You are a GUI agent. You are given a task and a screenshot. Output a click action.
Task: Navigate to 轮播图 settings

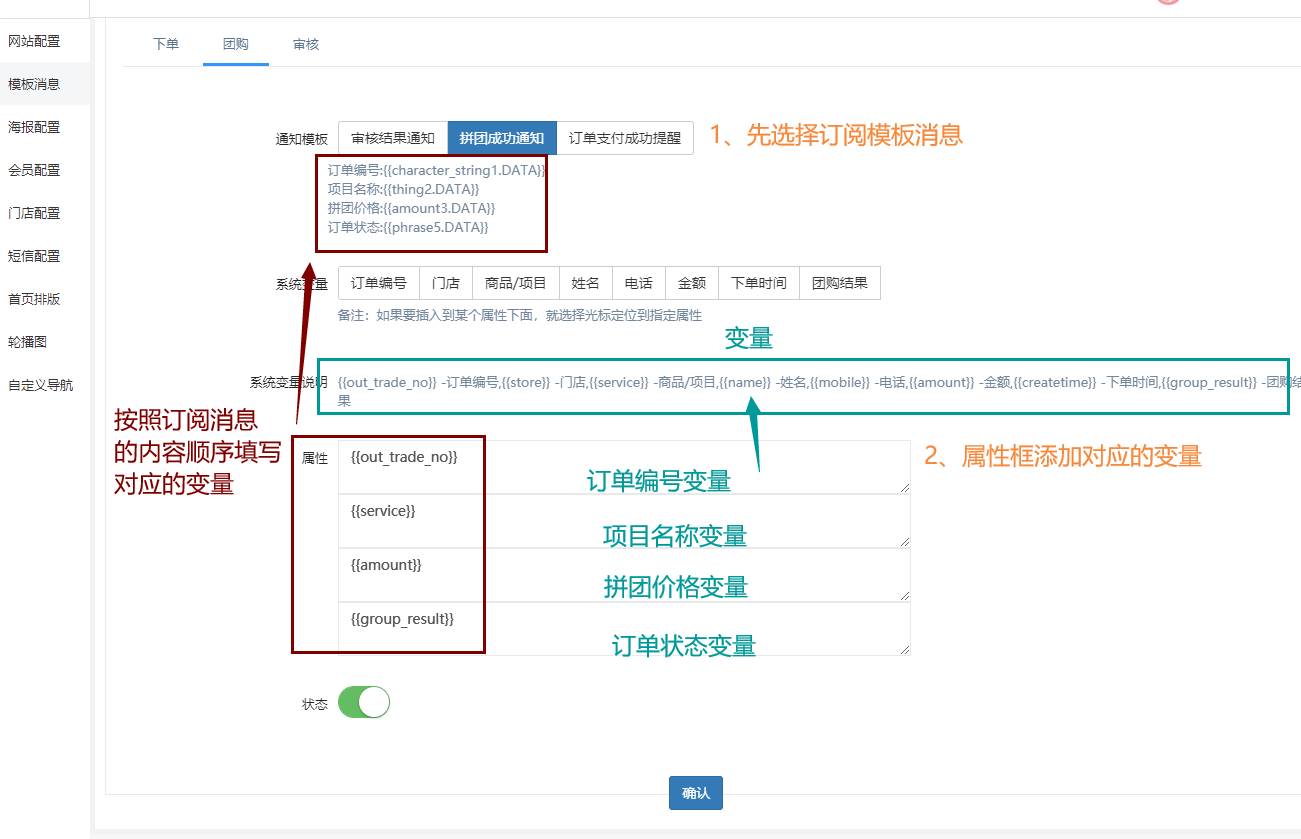(x=28, y=342)
